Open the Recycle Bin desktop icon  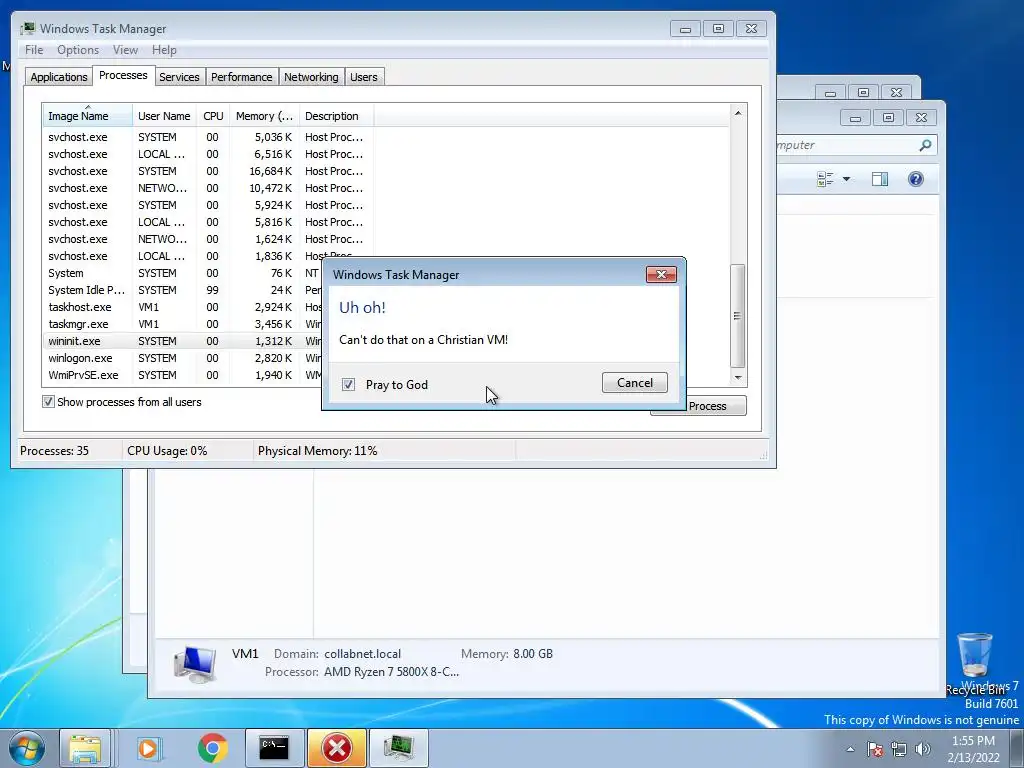[x=975, y=664]
